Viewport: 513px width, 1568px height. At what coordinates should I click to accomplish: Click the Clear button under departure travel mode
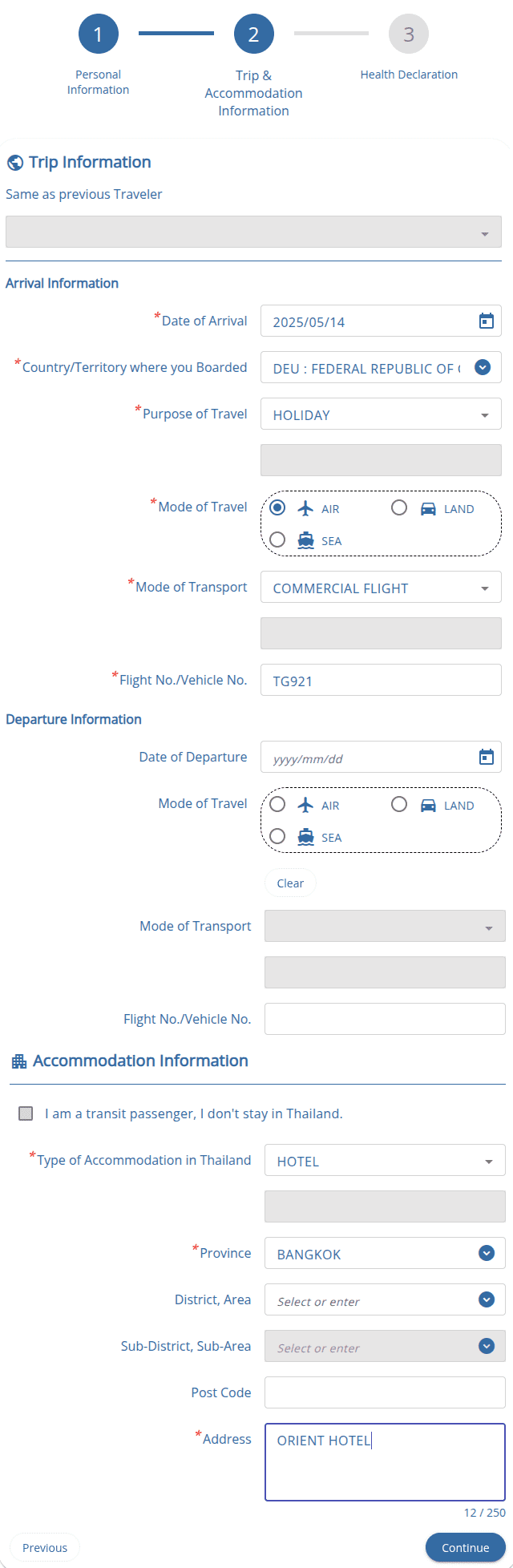tap(290, 883)
